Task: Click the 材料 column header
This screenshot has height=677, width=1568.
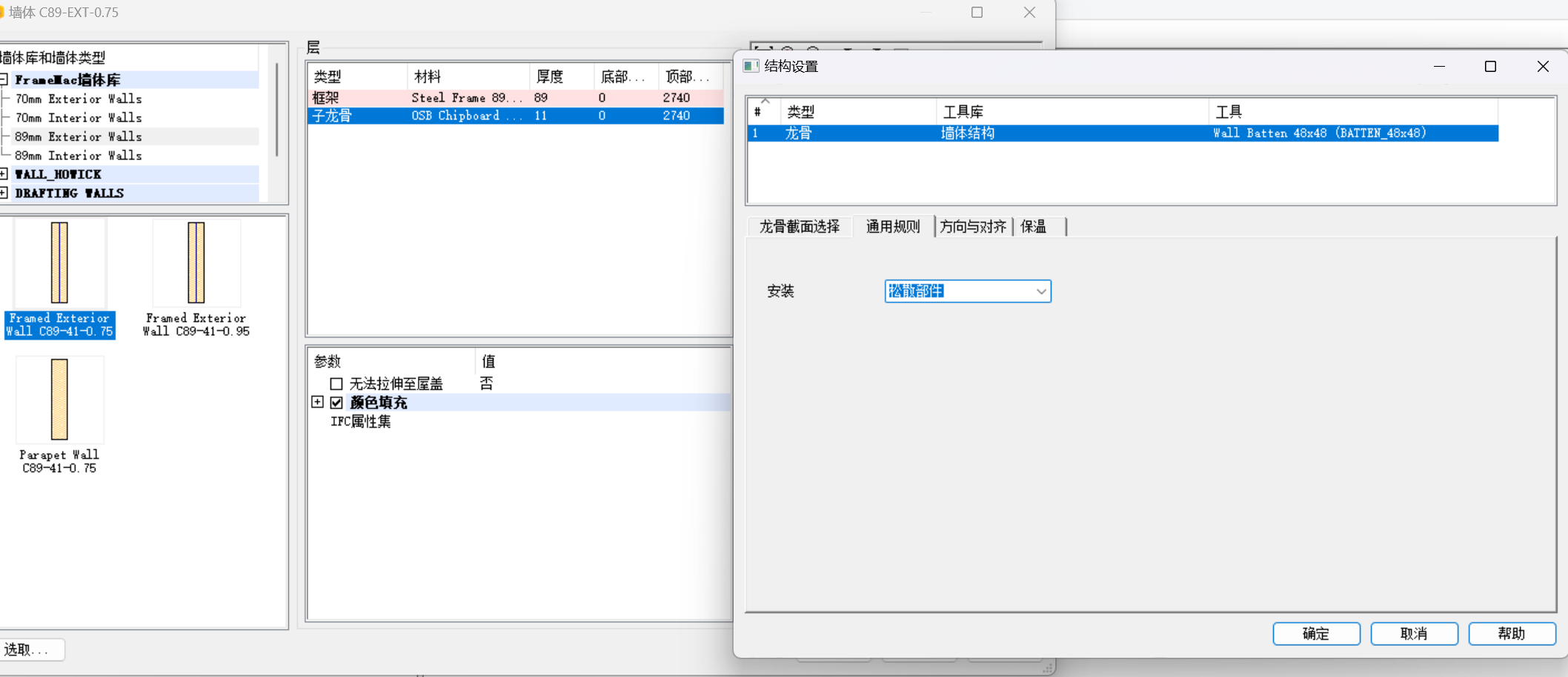Action: pyautogui.click(x=468, y=76)
